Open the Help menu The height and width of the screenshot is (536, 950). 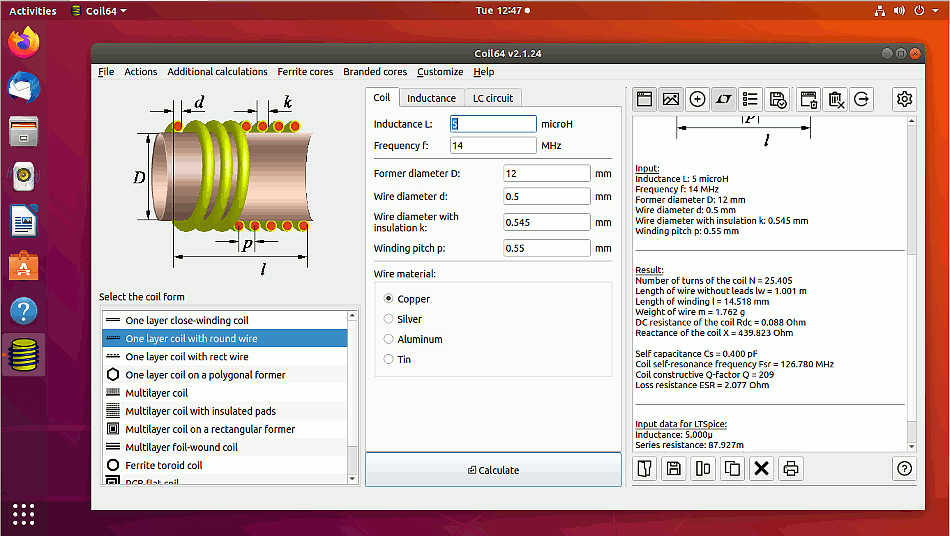[483, 71]
